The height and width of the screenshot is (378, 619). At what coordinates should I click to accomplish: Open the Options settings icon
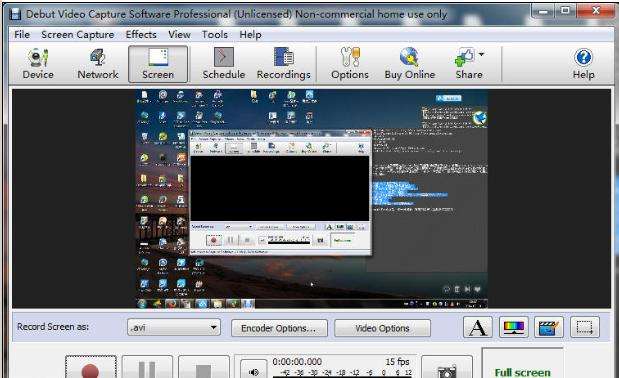[350, 64]
